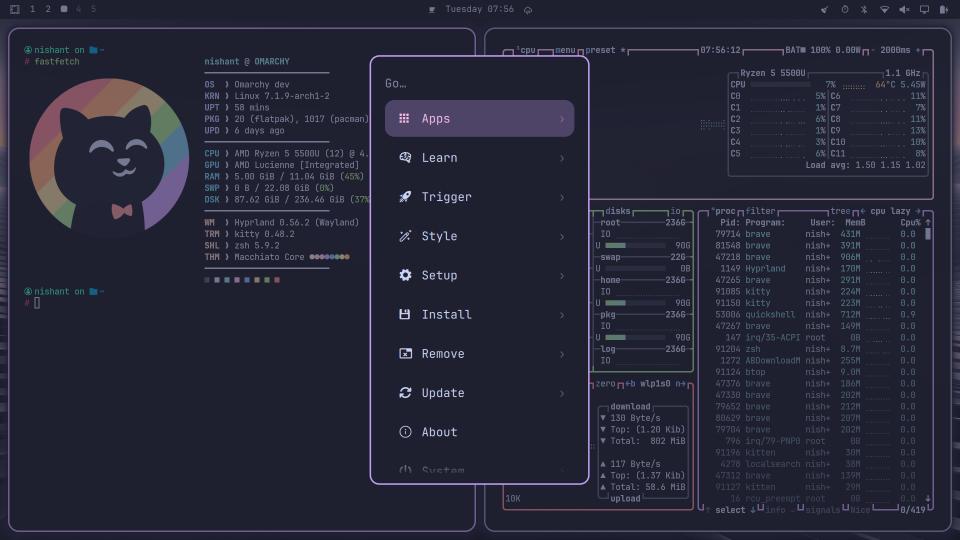
Task: Expand the Setup submenu chevron
Action: [561, 276]
